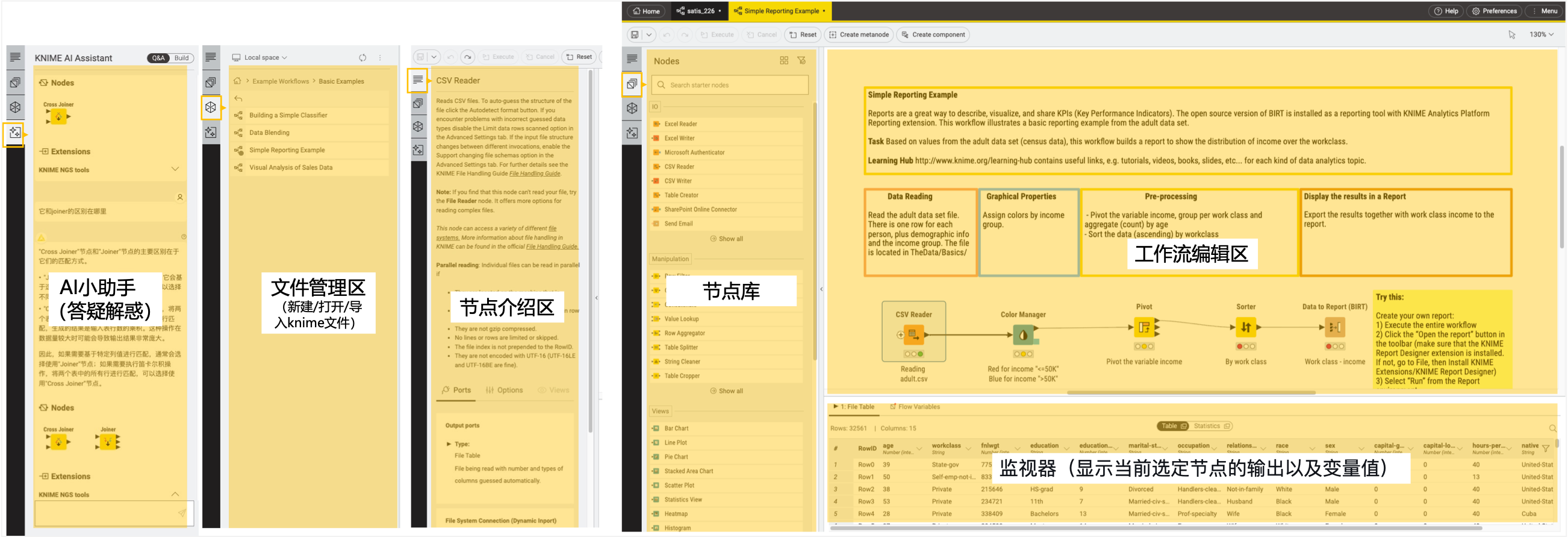Open the 130% zoom dropdown
1568x537 pixels.
(1542, 35)
